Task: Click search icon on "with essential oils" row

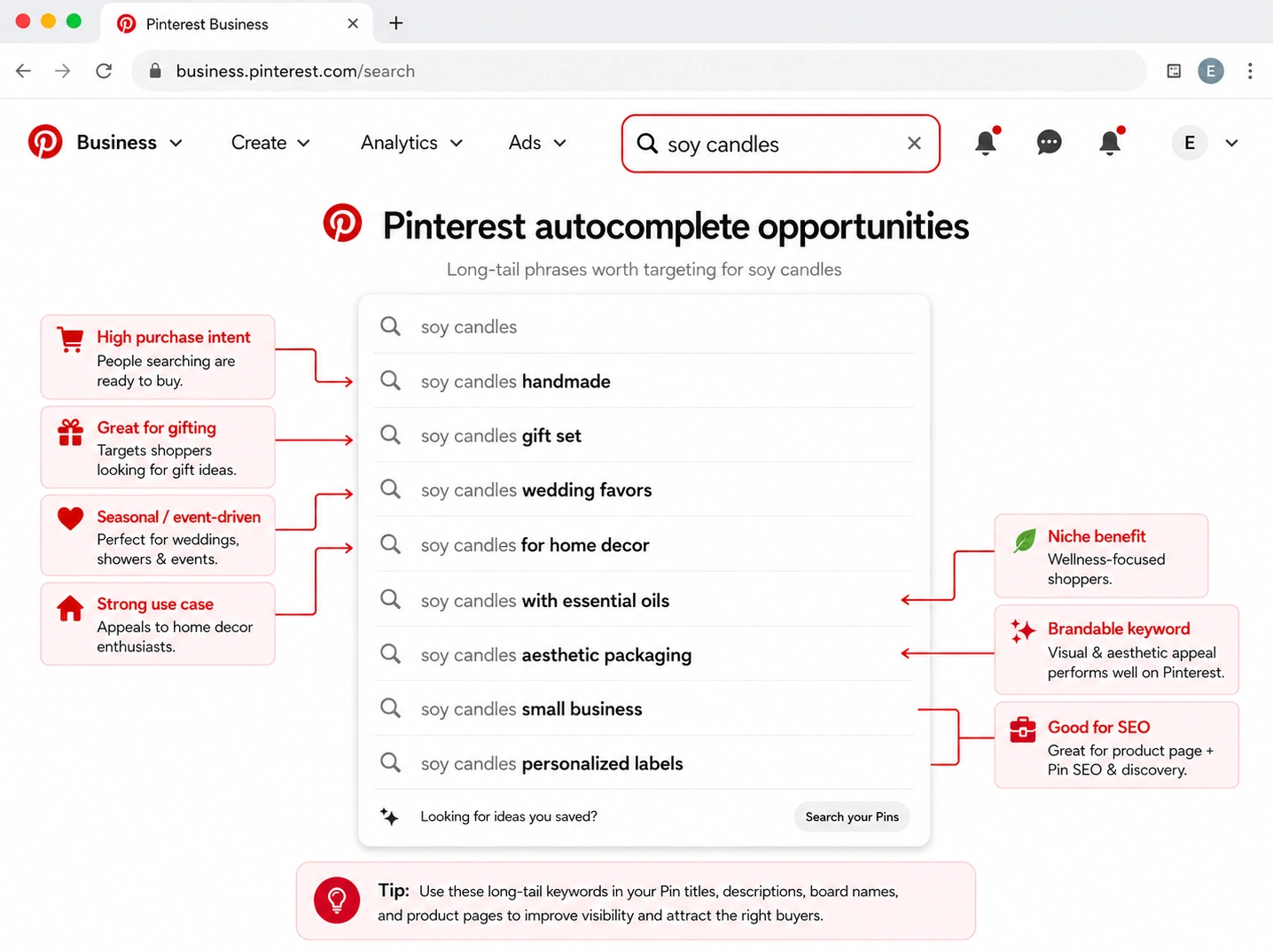Action: tap(390, 599)
